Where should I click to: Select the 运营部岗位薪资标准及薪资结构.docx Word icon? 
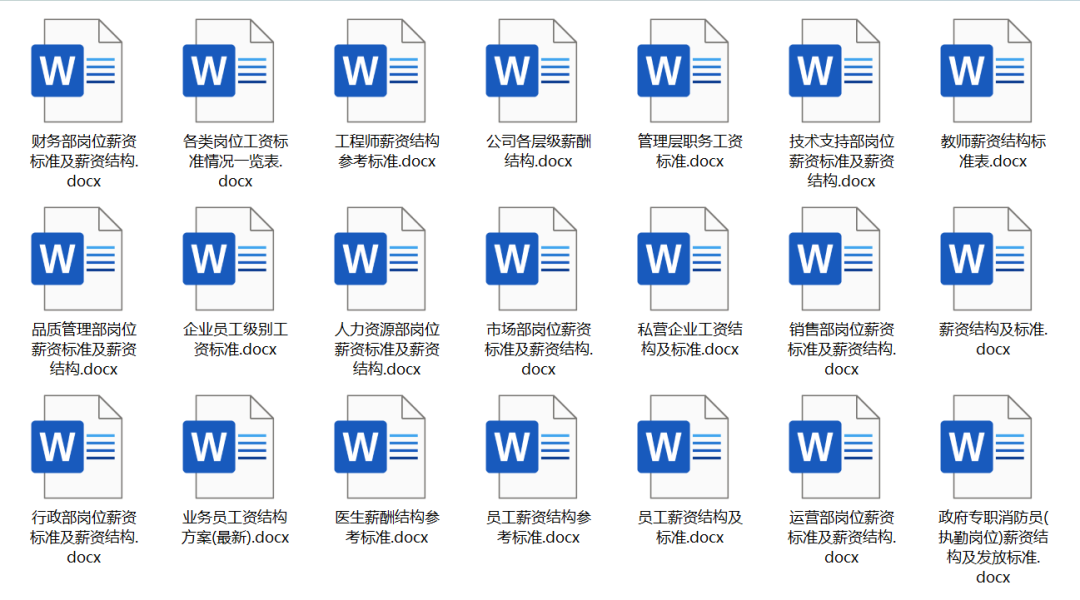pyautogui.click(x=835, y=447)
